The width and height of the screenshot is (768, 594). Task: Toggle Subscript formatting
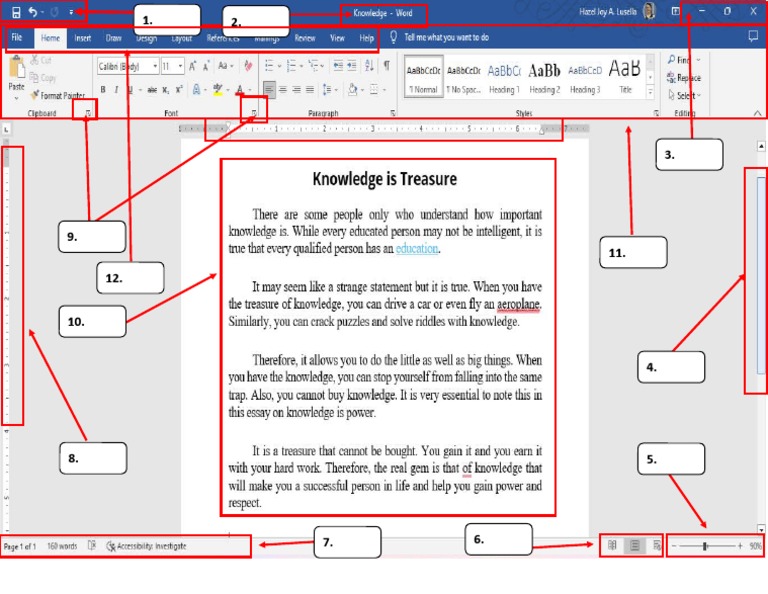[x=166, y=90]
